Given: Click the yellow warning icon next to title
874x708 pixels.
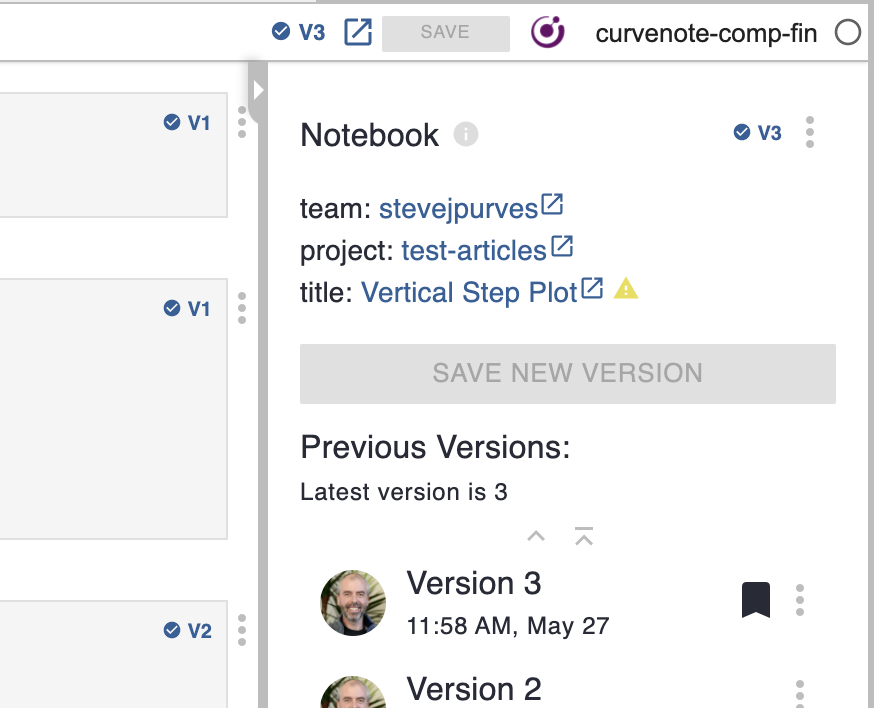Looking at the screenshot, I should pyautogui.click(x=626, y=290).
